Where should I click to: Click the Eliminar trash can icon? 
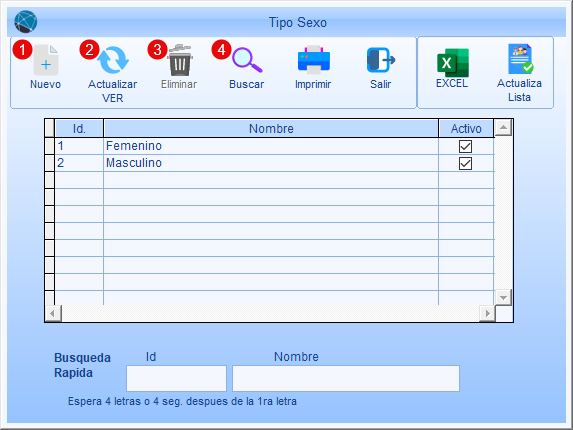point(180,60)
